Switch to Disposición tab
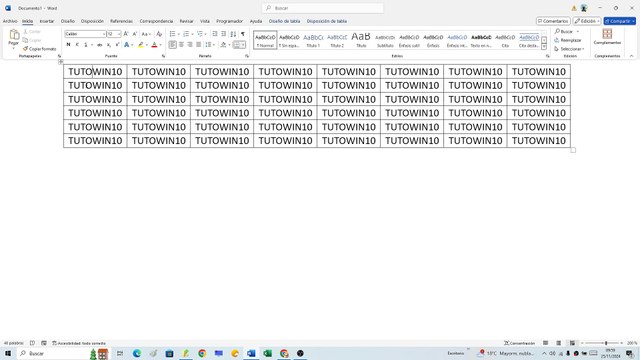This screenshot has width=640, height=360. coord(92,21)
